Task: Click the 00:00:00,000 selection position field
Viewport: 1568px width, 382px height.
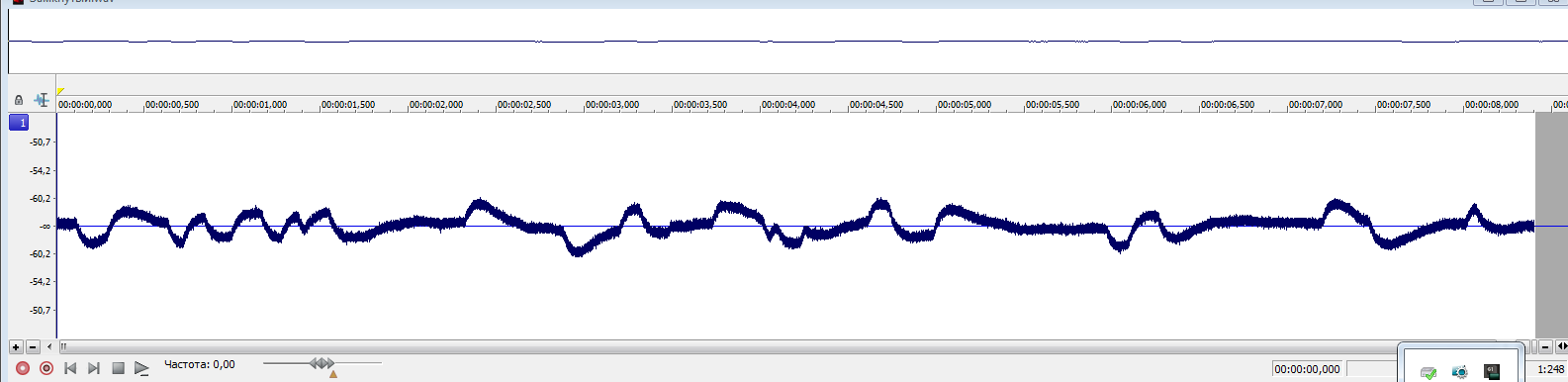Action: click(1307, 369)
